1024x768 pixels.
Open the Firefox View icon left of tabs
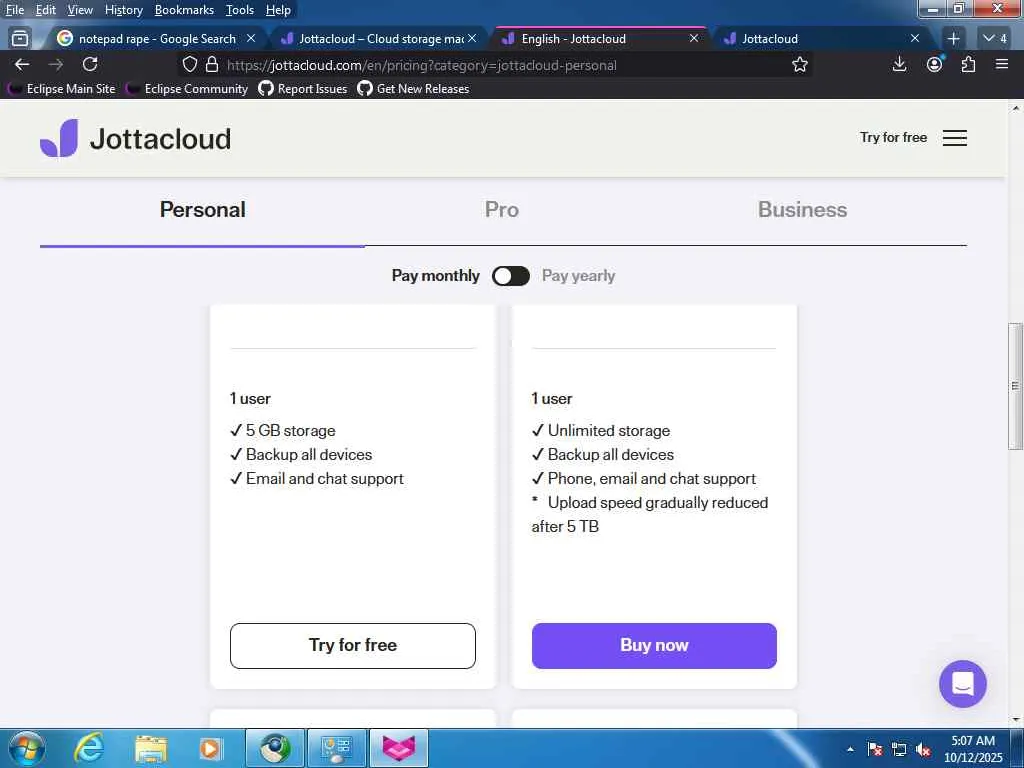[20, 39]
